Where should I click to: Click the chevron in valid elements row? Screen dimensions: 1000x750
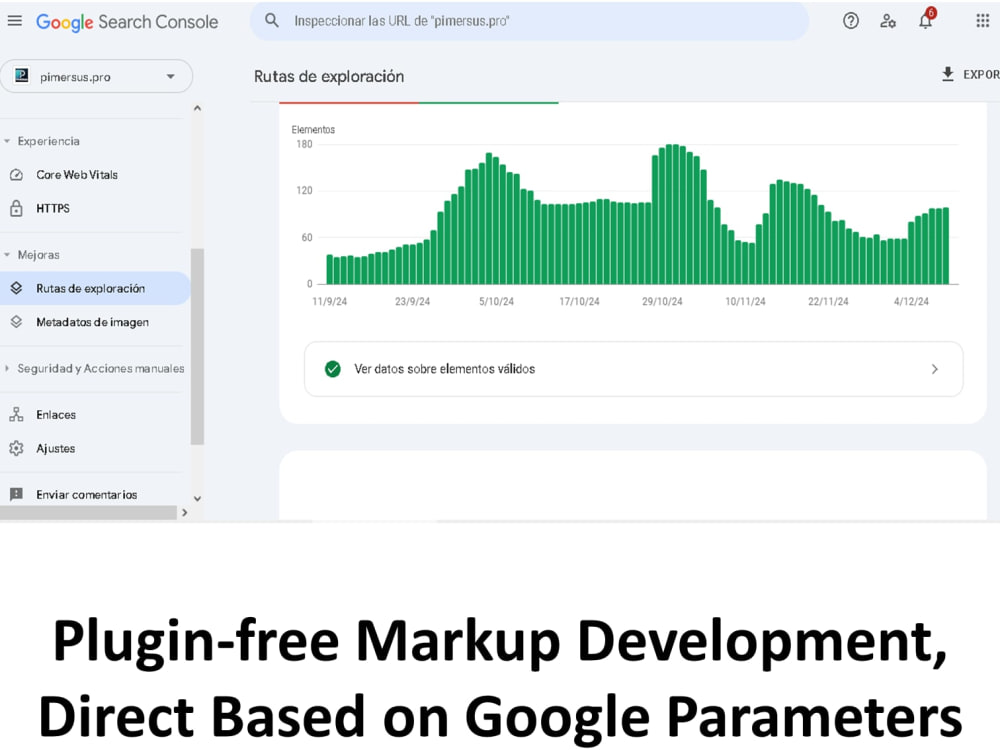[x=934, y=369]
